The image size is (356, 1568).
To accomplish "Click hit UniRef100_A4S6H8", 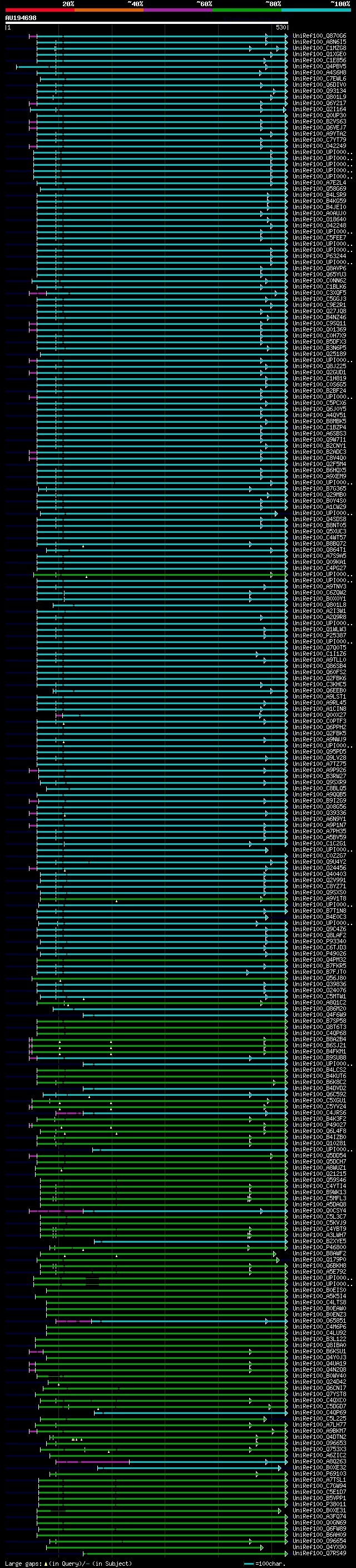I will click(x=319, y=72).
